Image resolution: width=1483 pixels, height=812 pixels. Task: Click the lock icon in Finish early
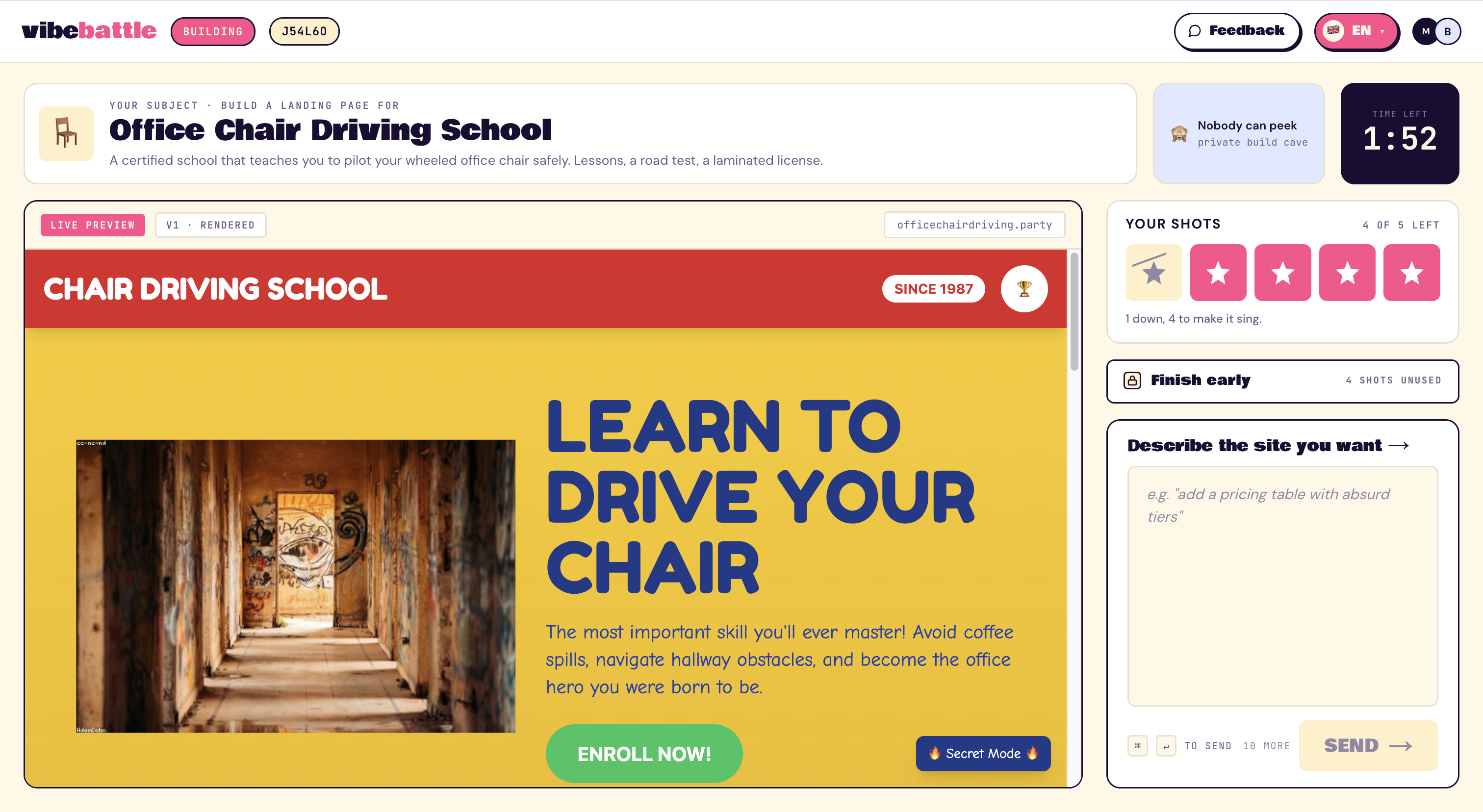pyautogui.click(x=1132, y=381)
